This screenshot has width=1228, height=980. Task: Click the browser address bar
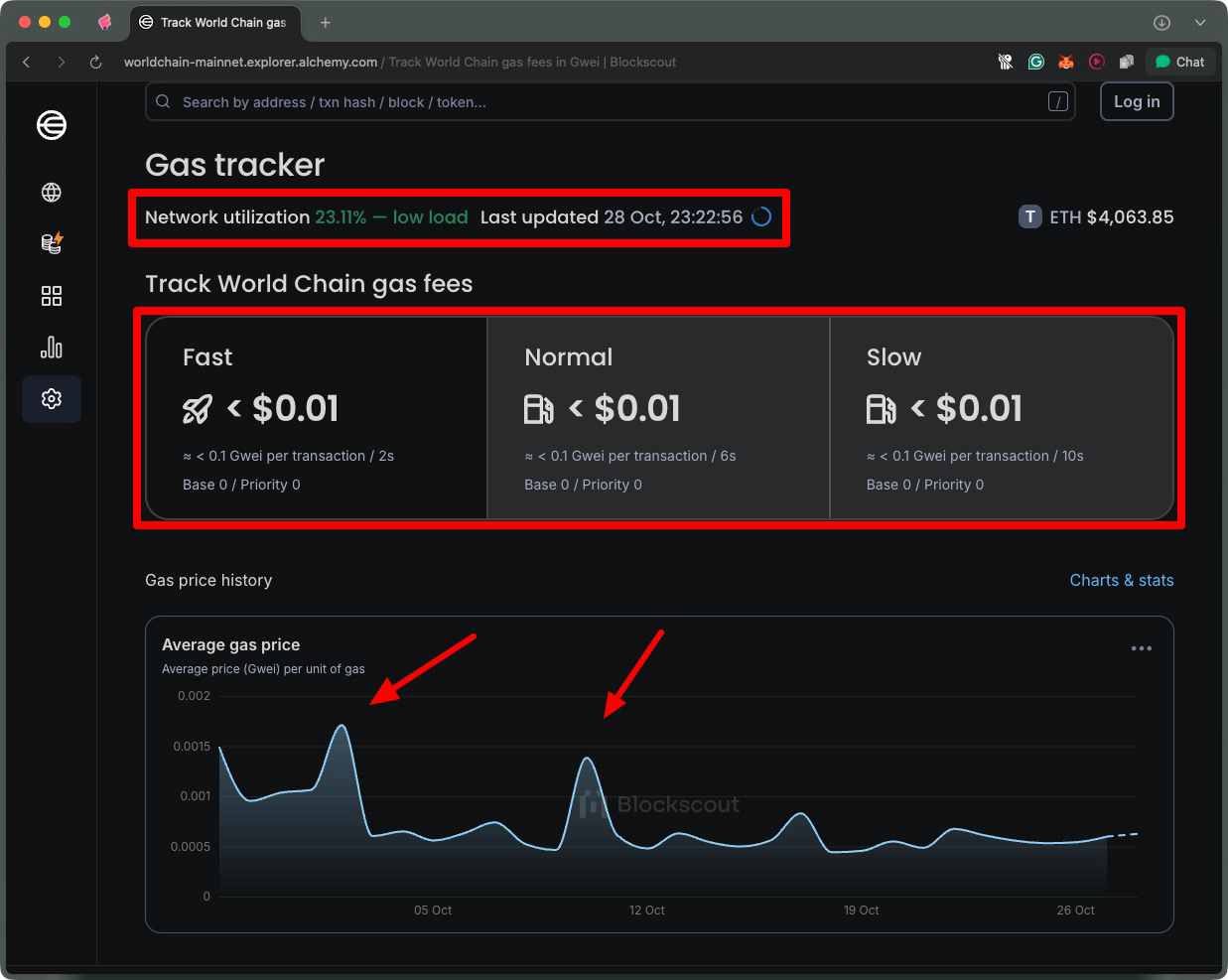click(397, 62)
